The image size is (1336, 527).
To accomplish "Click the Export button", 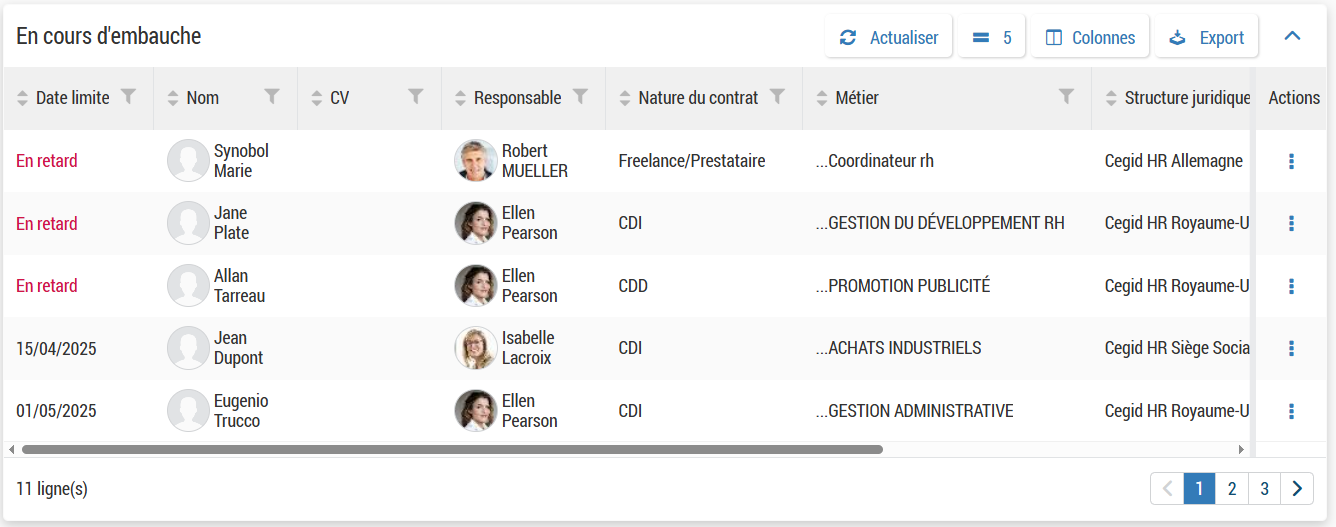I will click(1206, 38).
